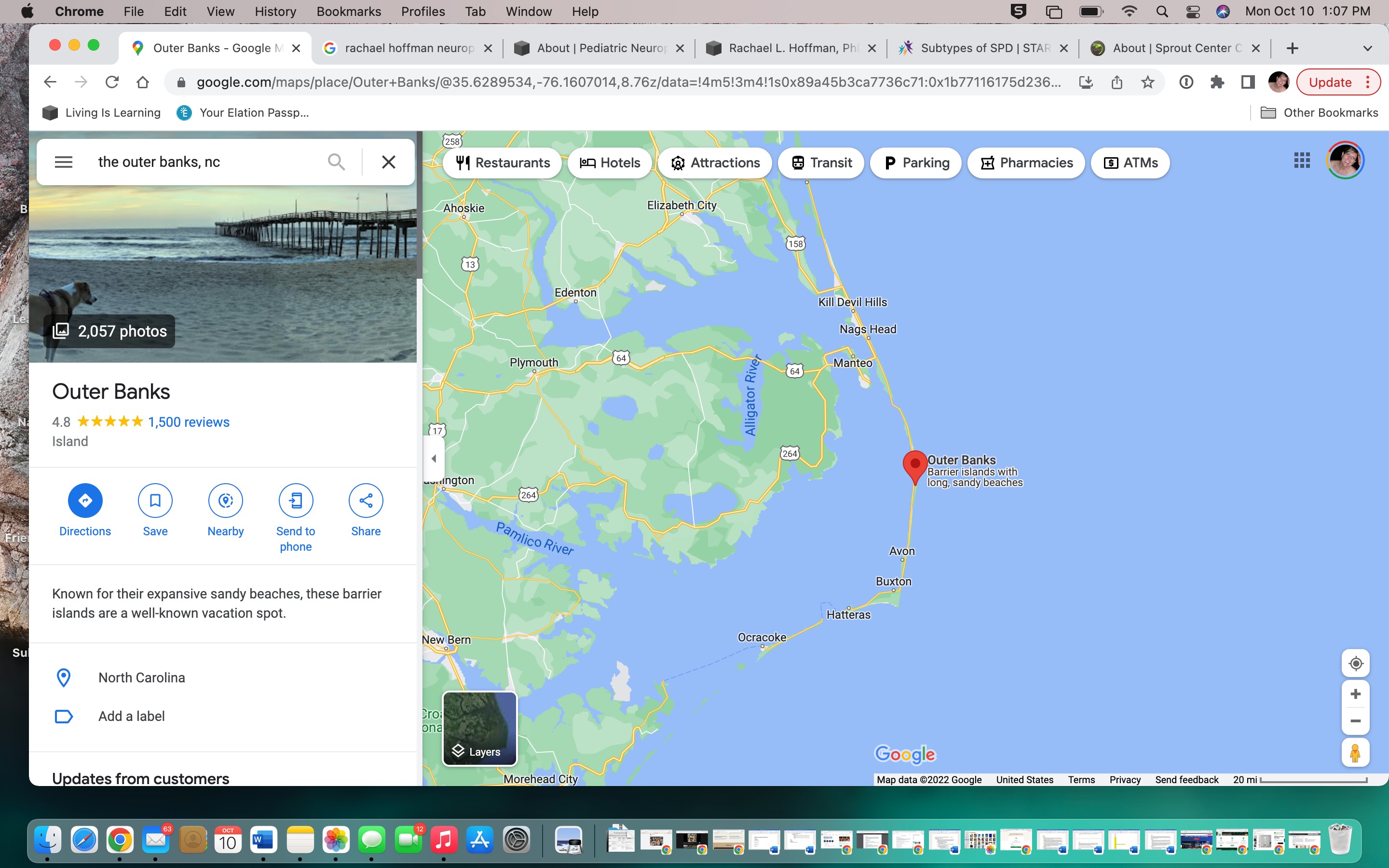The width and height of the screenshot is (1389, 868).
Task: Open Chrome three-dot Update menu
Action: coord(1368,82)
